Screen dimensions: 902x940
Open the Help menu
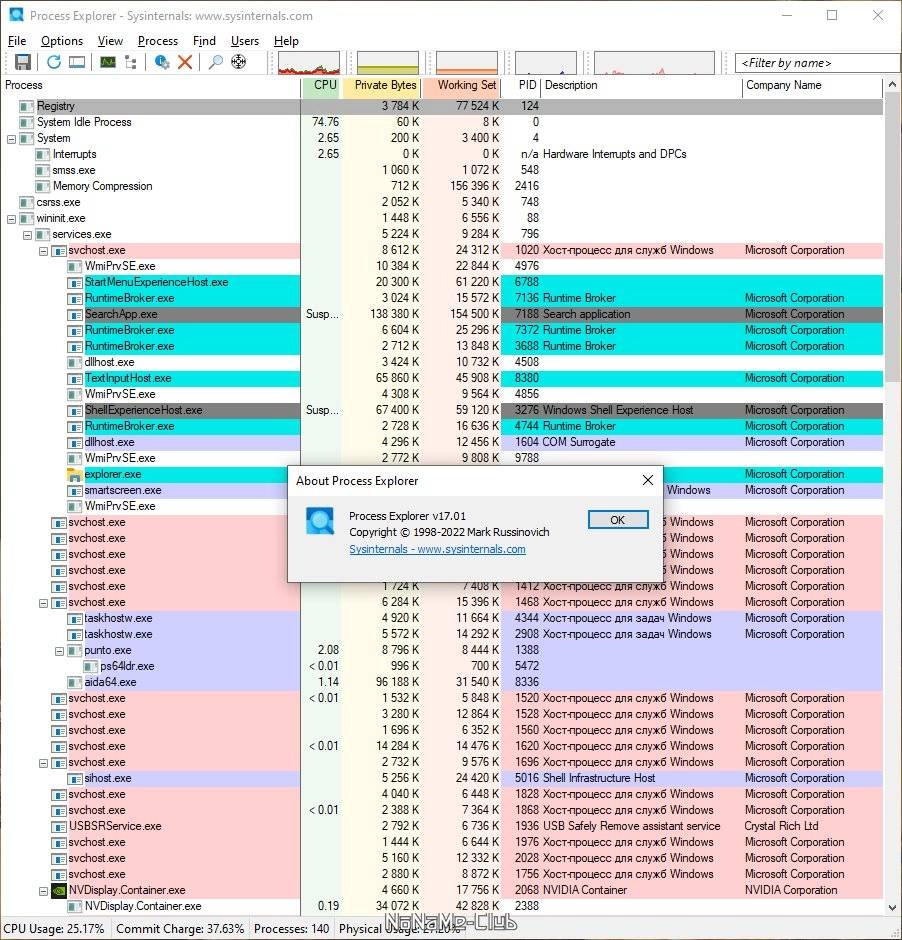click(x=286, y=41)
